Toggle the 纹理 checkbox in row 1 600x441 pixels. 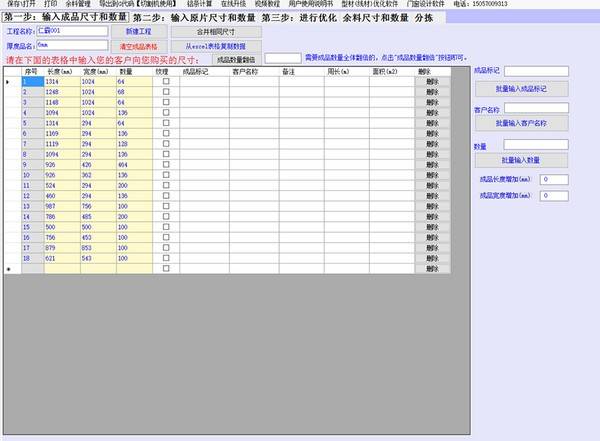pyautogui.click(x=166, y=81)
